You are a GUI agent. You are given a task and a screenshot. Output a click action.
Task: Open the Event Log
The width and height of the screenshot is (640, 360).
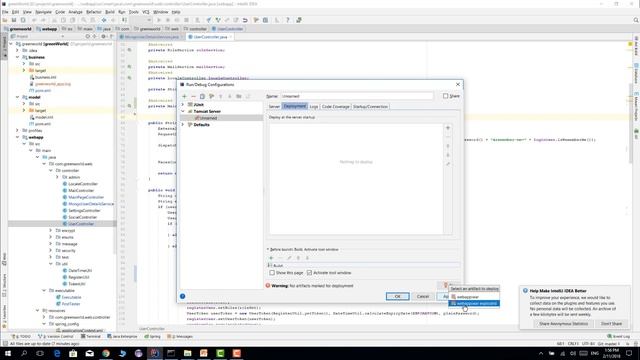coord(618,337)
